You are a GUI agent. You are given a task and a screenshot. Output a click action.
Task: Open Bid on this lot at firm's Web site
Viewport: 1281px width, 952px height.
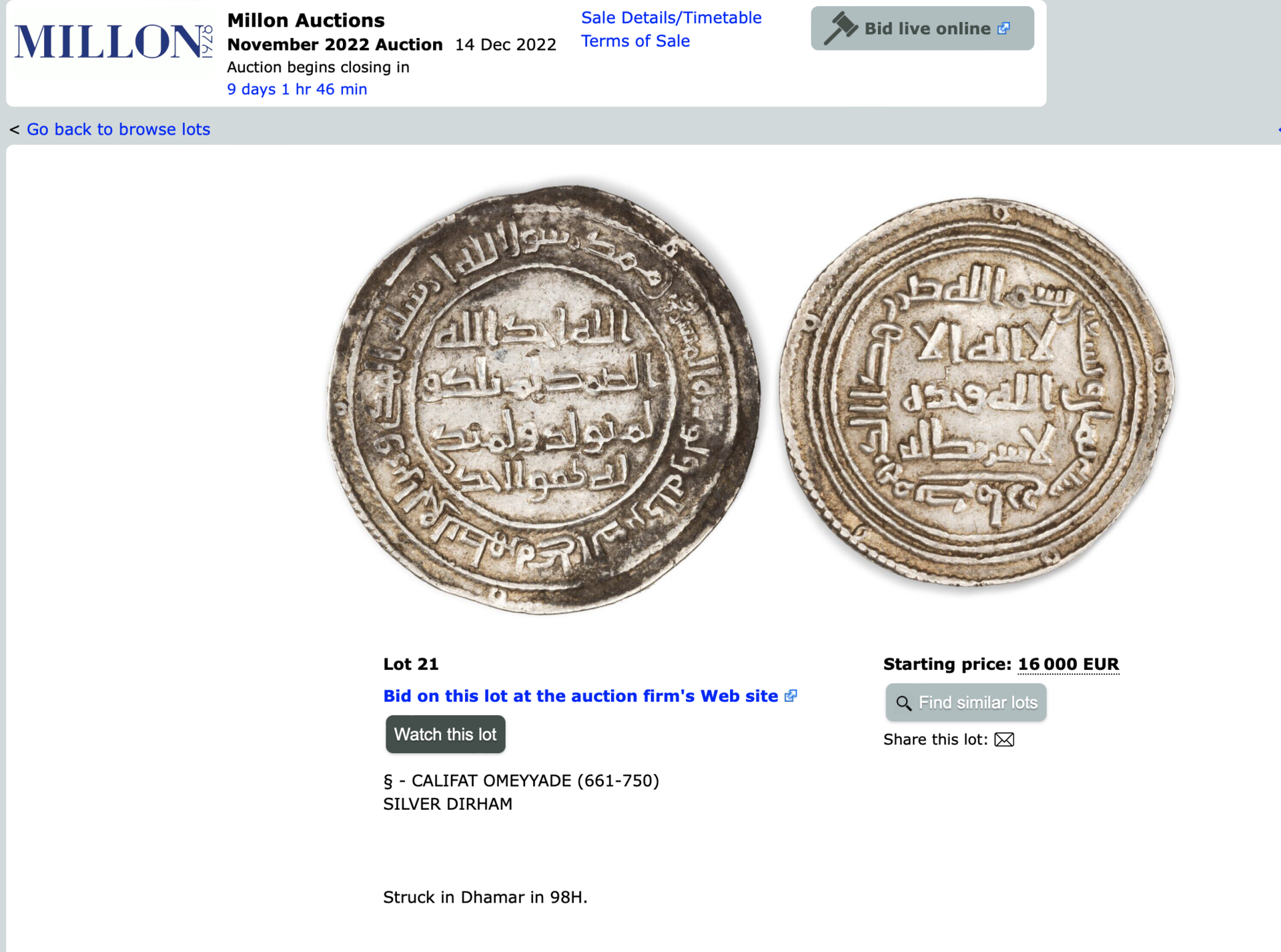pyautogui.click(x=580, y=696)
